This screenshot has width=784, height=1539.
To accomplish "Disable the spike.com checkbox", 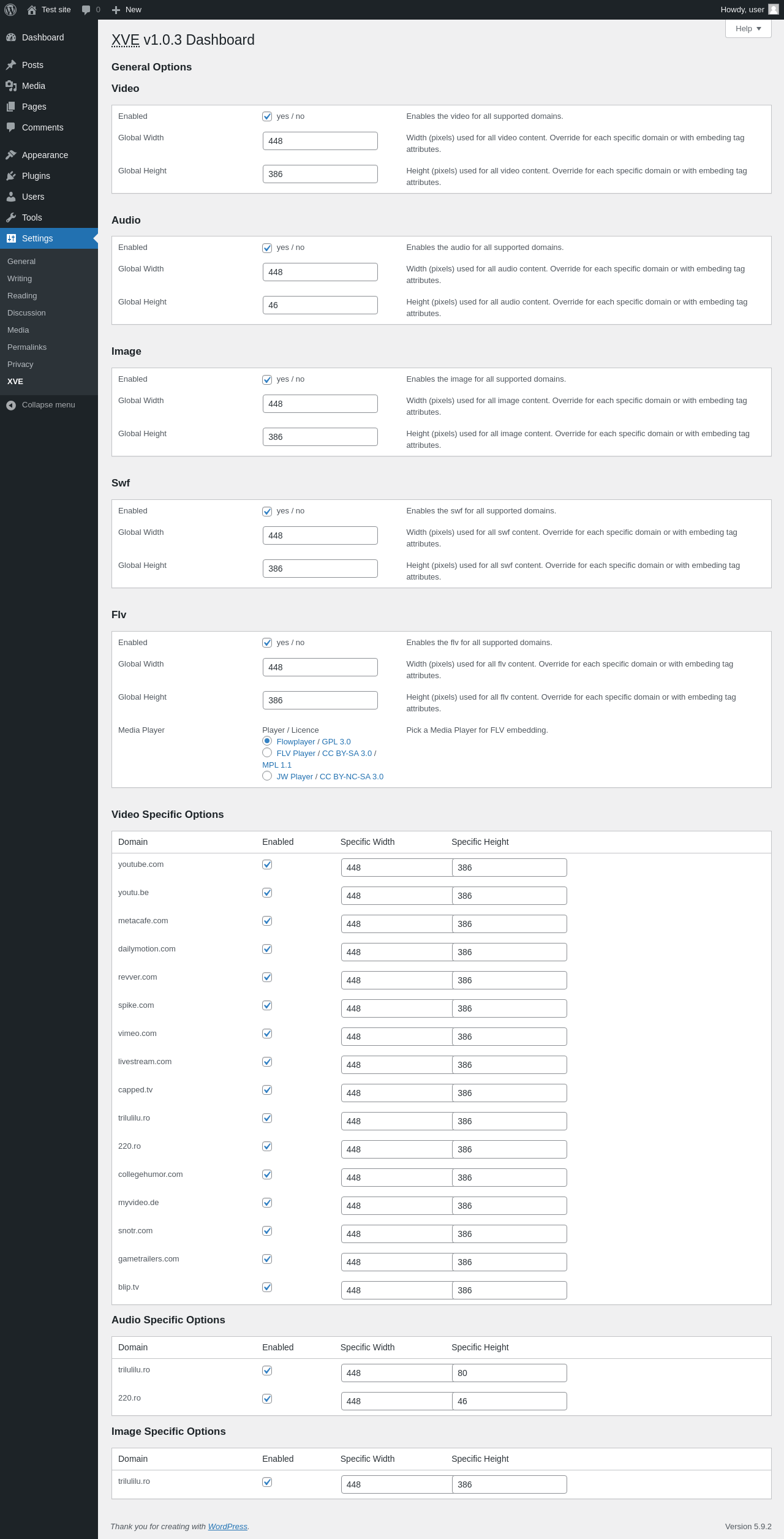I will click(267, 1005).
